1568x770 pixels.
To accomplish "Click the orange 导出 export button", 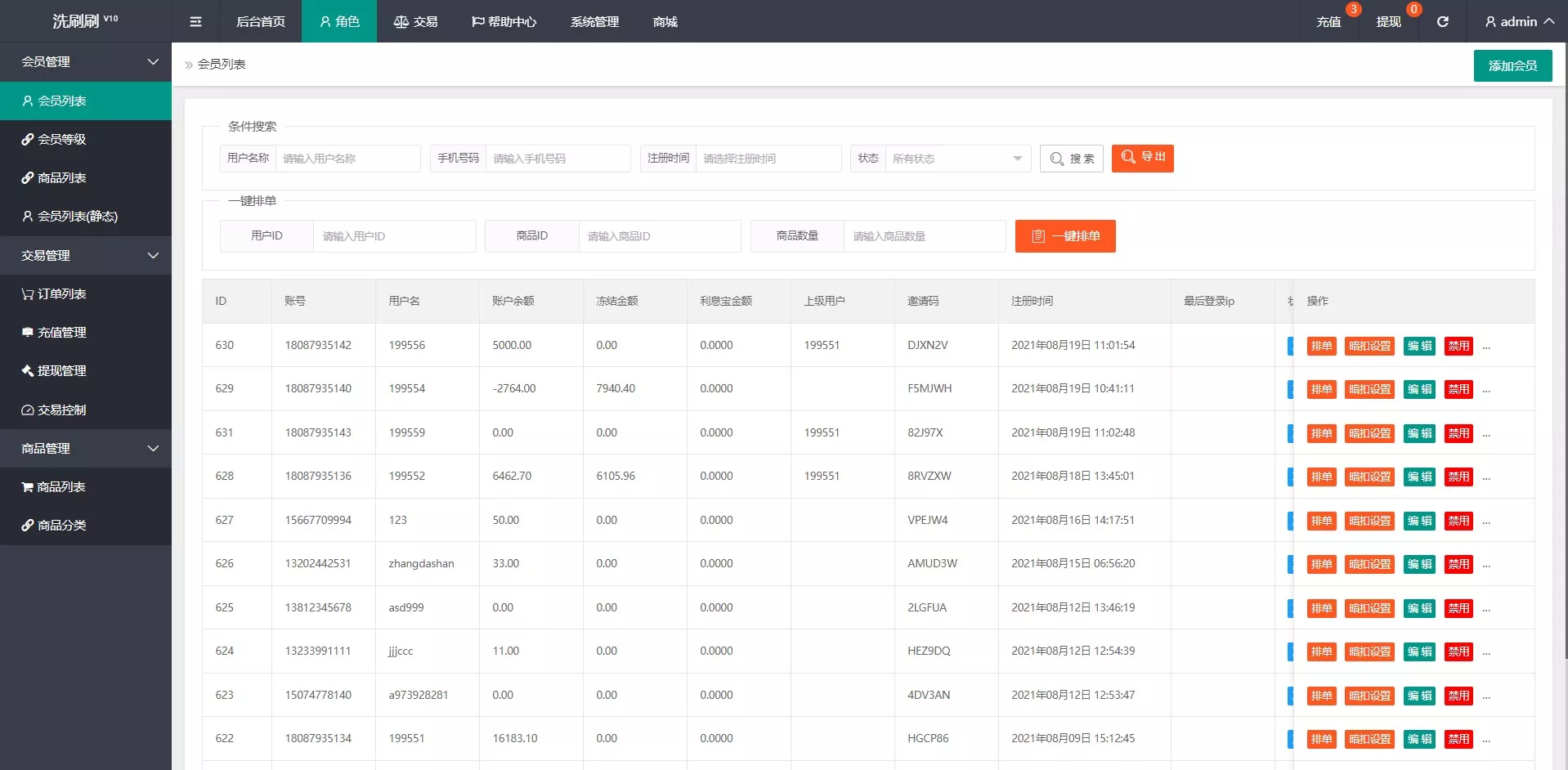I will [1142, 158].
